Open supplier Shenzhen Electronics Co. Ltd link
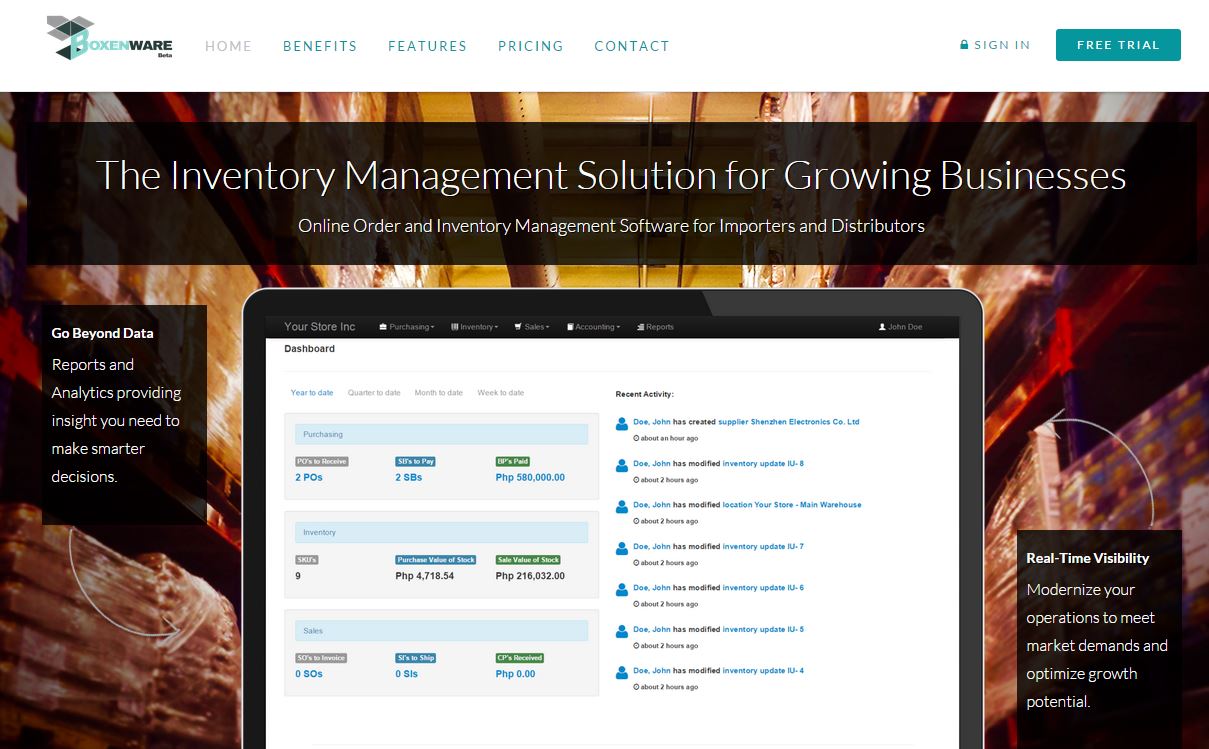 click(789, 422)
